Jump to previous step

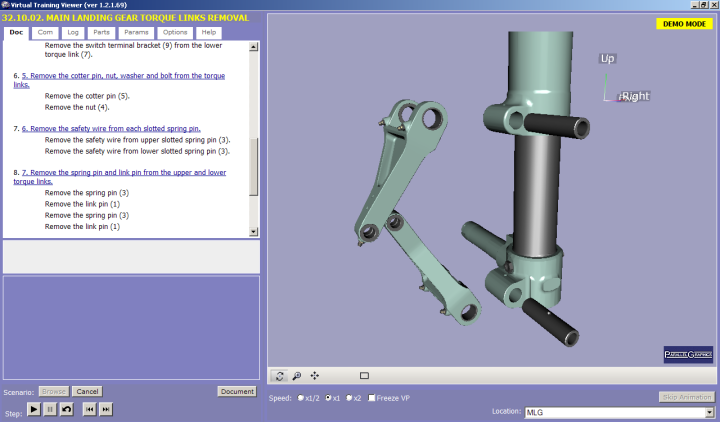[89, 409]
